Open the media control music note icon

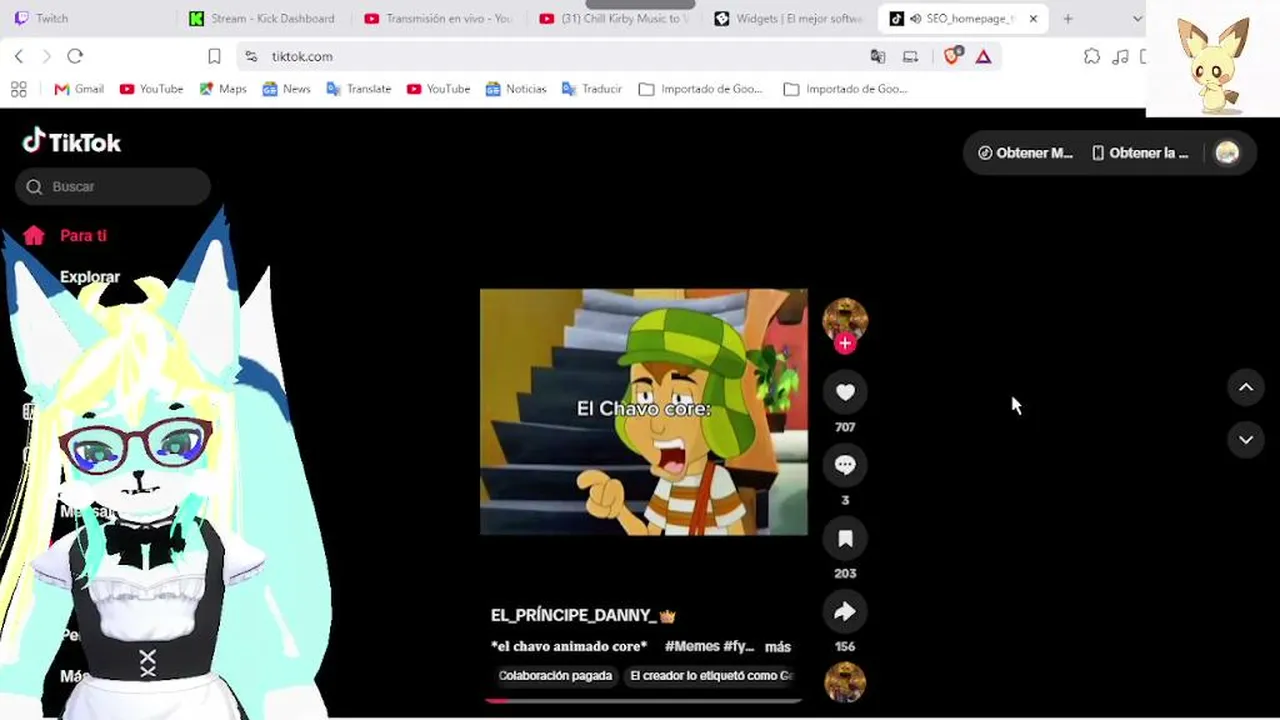[x=1121, y=56]
